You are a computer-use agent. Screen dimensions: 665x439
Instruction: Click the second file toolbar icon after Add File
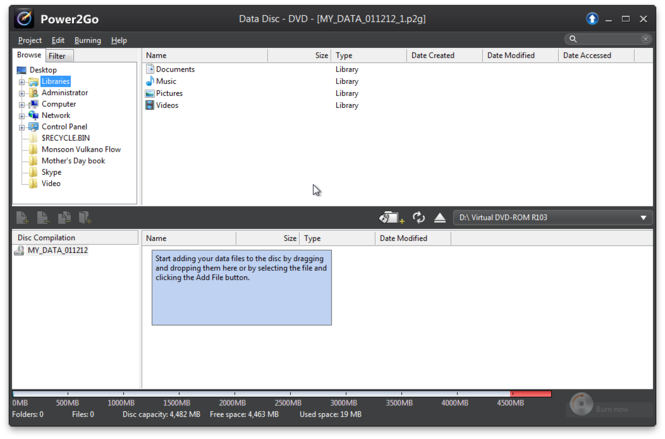[x=43, y=218]
